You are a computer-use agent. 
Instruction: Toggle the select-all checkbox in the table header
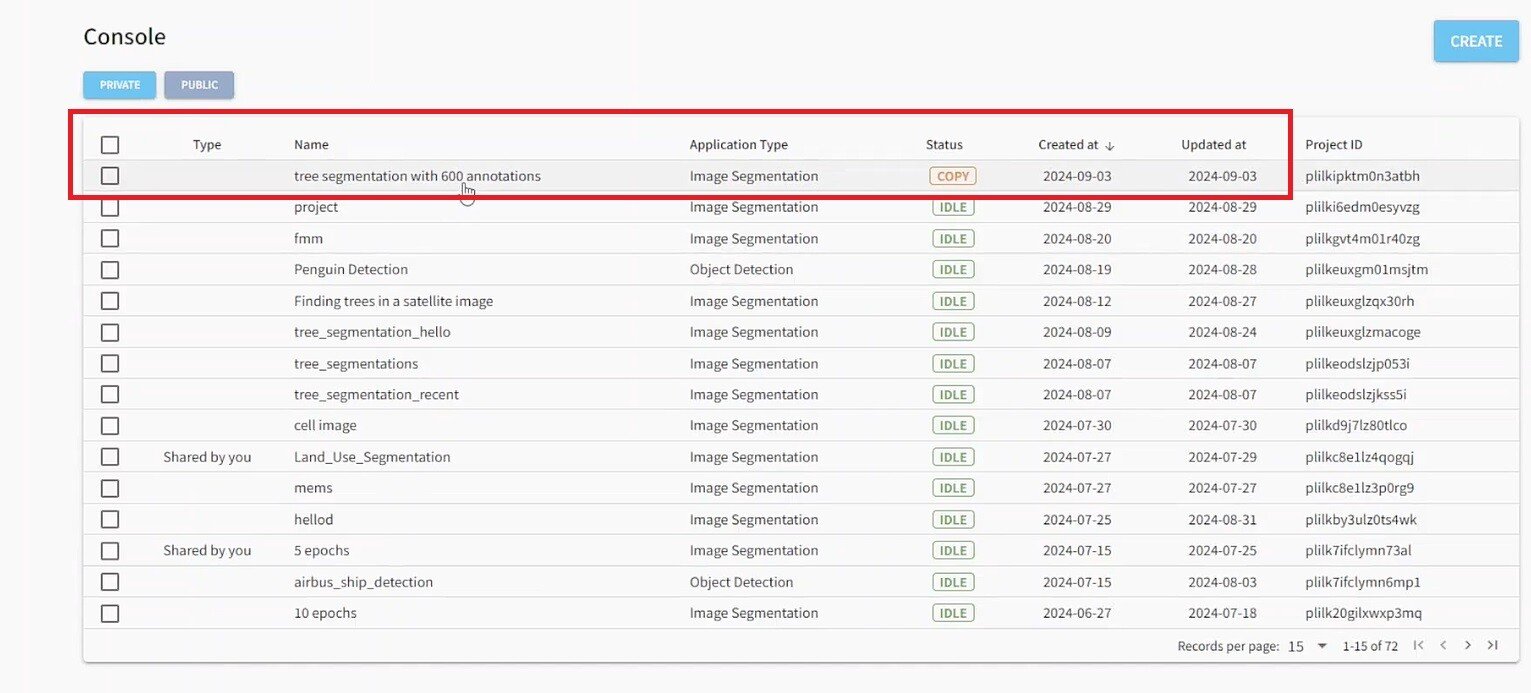pyautogui.click(x=110, y=145)
